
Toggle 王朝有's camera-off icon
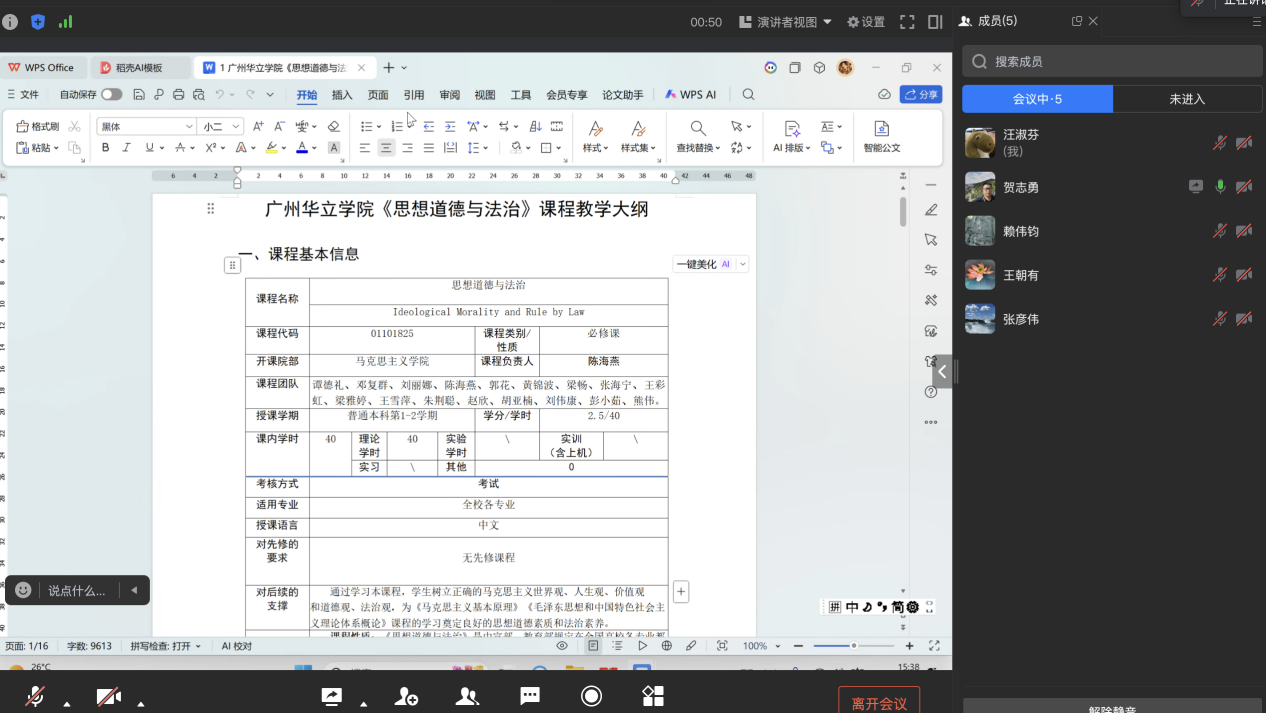1244,275
